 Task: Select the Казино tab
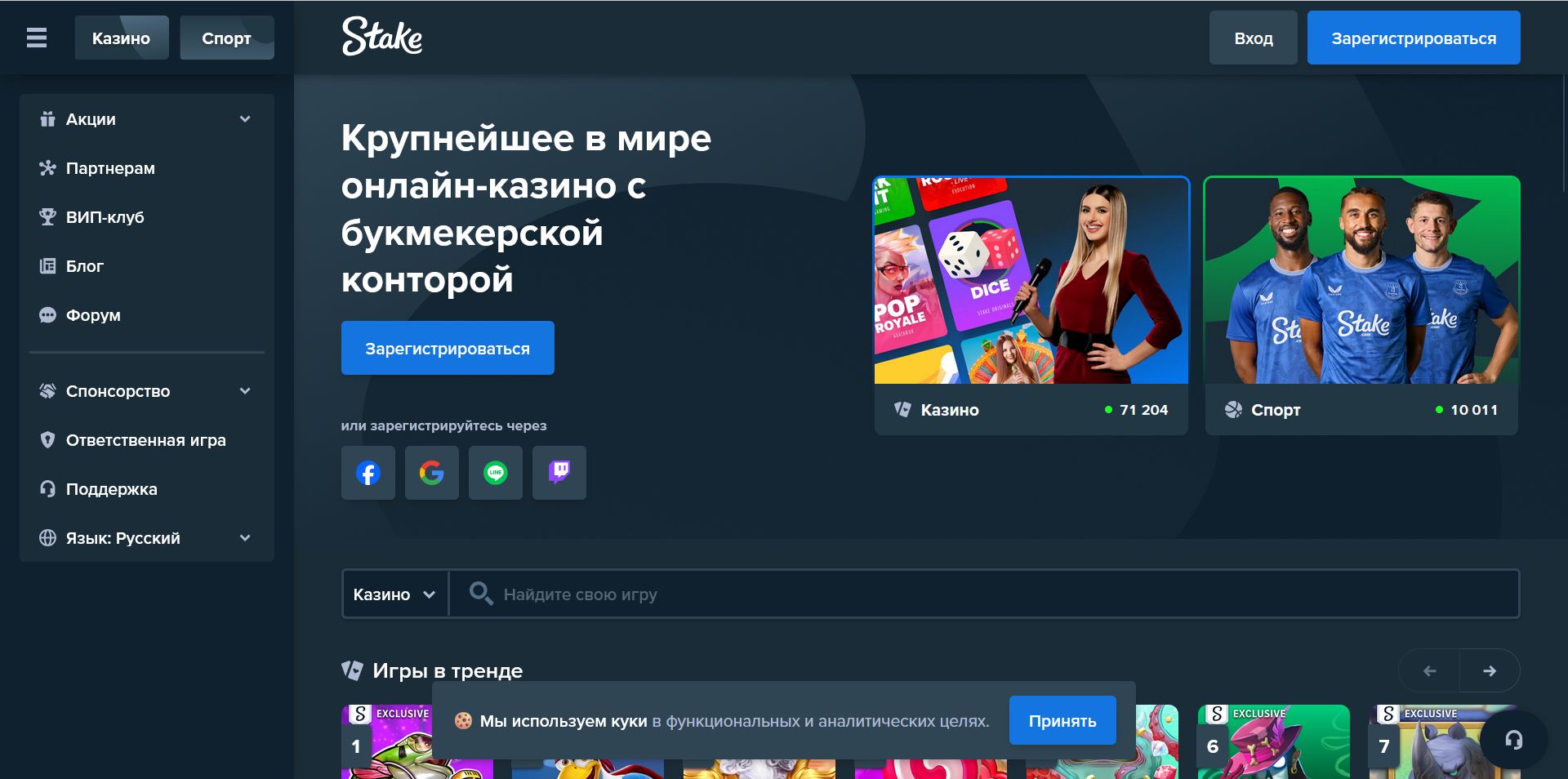point(121,38)
